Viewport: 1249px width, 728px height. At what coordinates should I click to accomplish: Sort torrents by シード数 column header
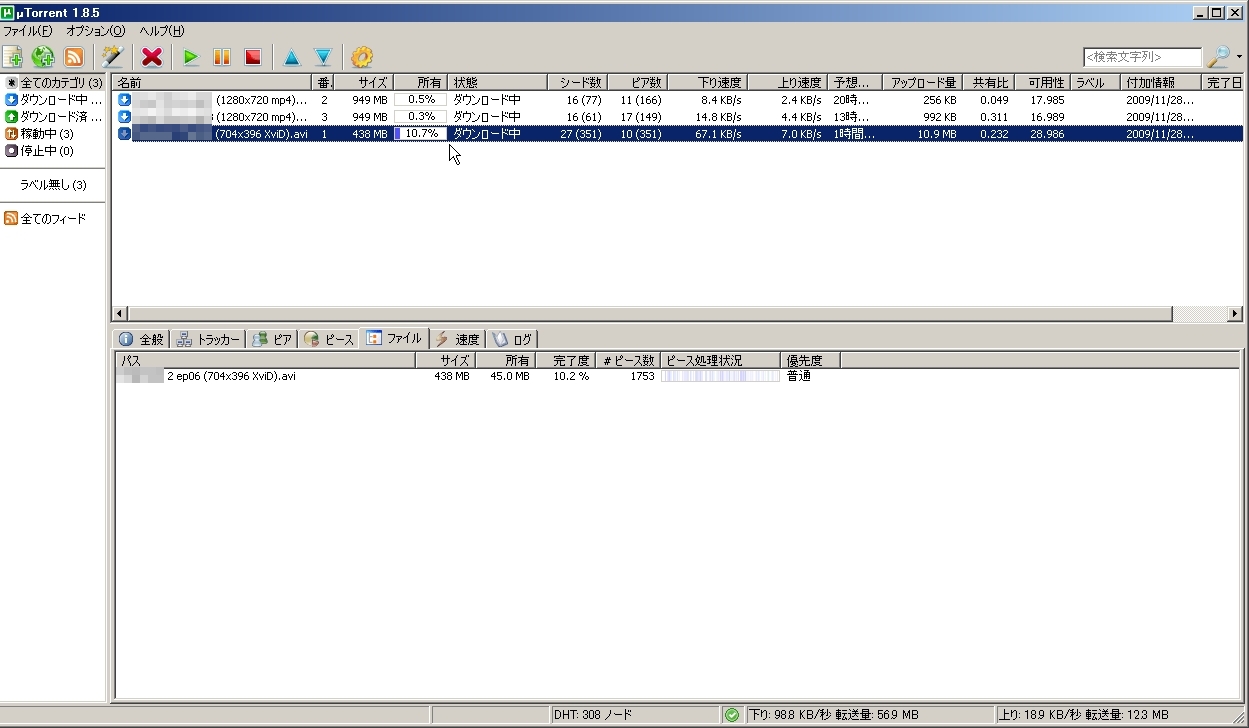pyautogui.click(x=577, y=82)
